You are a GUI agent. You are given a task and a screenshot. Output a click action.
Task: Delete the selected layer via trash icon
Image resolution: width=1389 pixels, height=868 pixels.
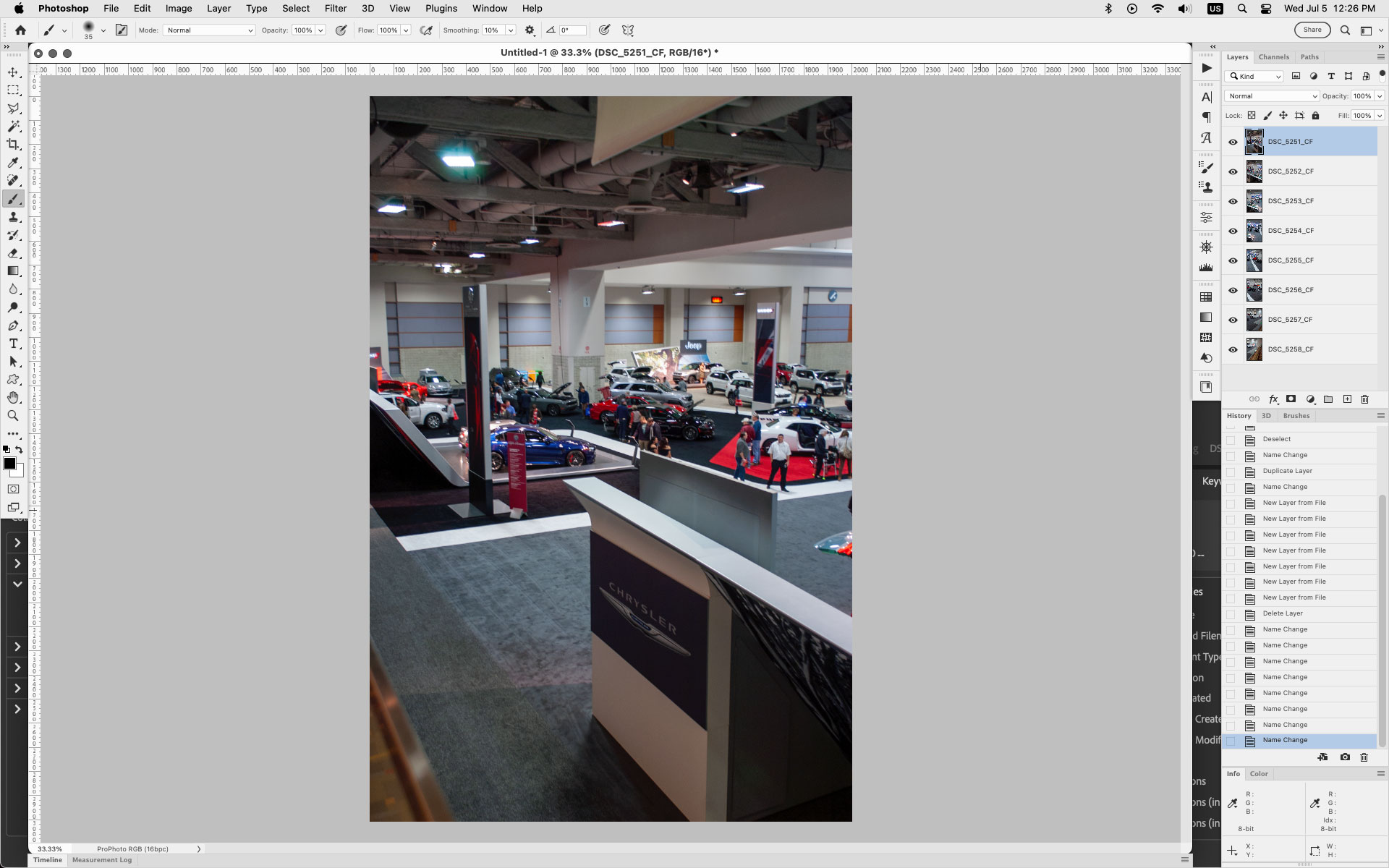pyautogui.click(x=1364, y=399)
